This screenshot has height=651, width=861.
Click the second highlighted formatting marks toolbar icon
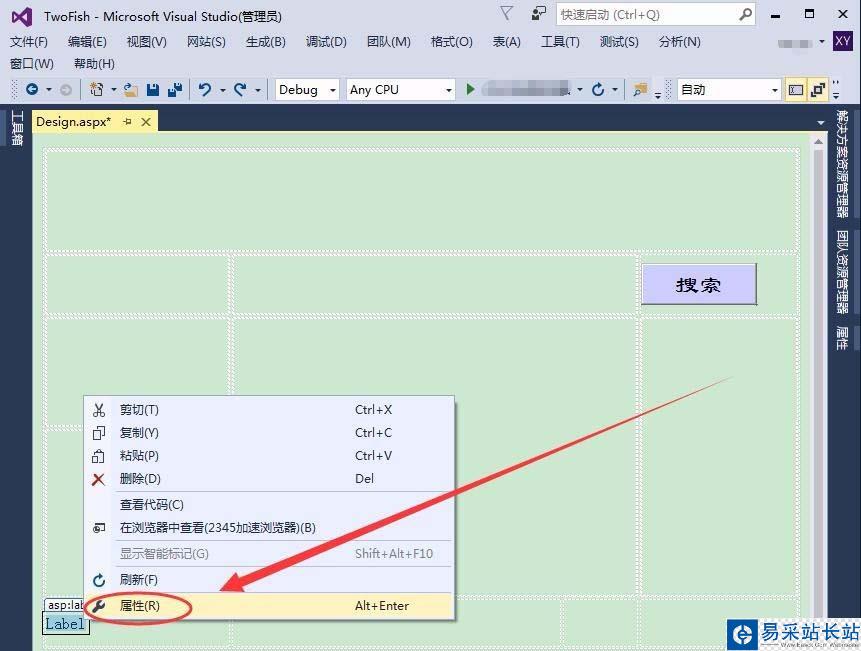coord(818,89)
